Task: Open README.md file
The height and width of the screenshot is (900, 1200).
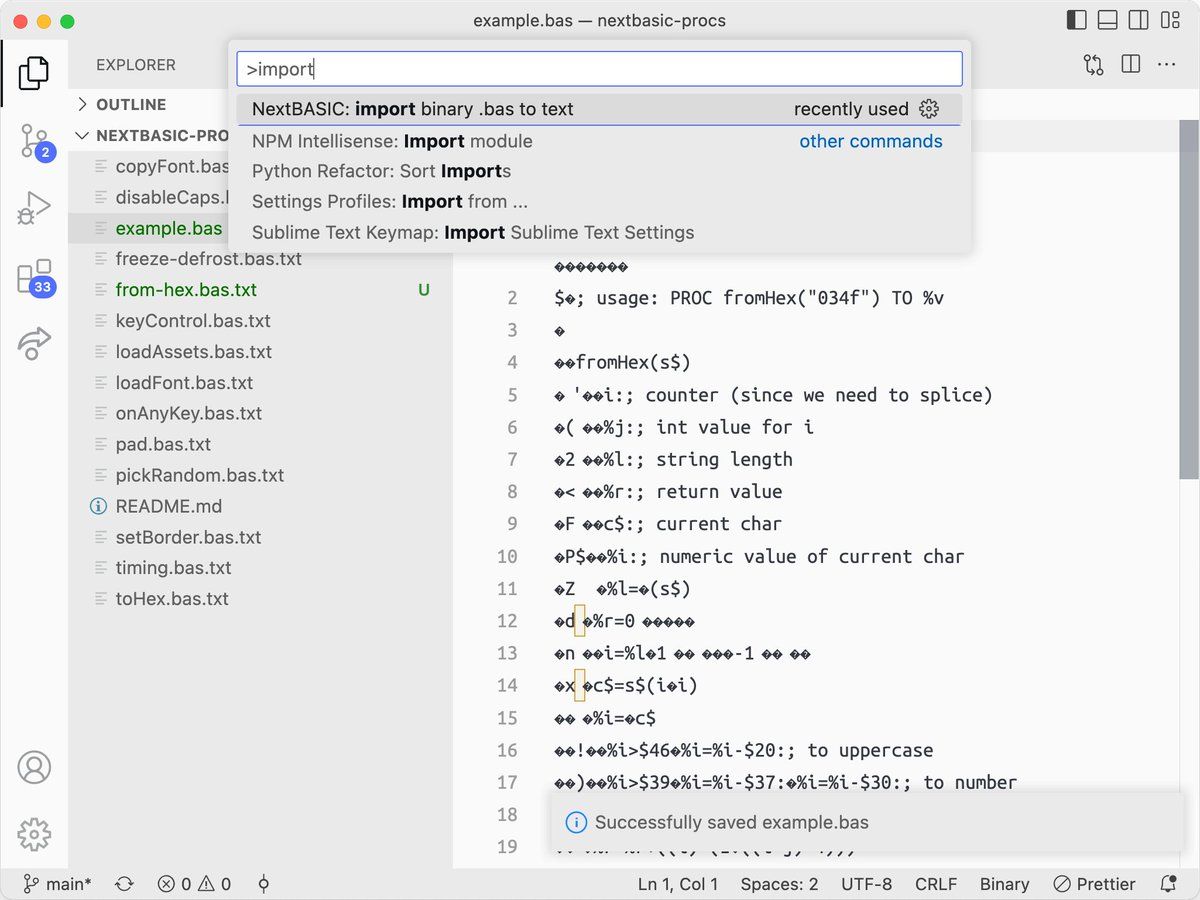Action: click(169, 506)
